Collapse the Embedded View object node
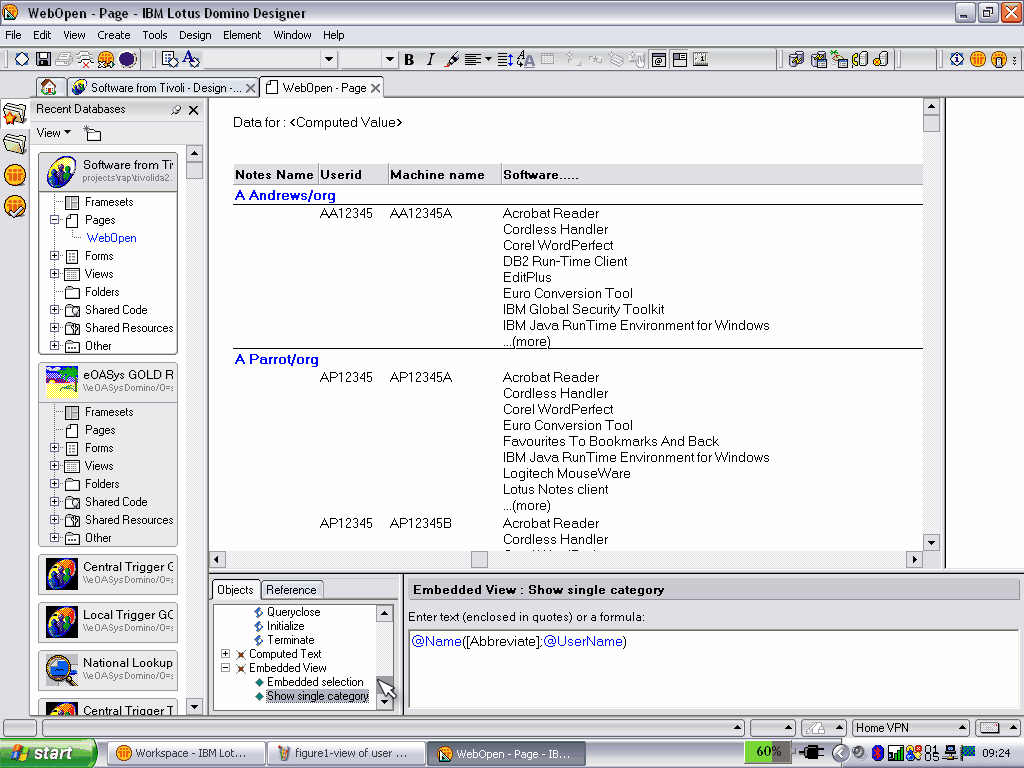 225,668
